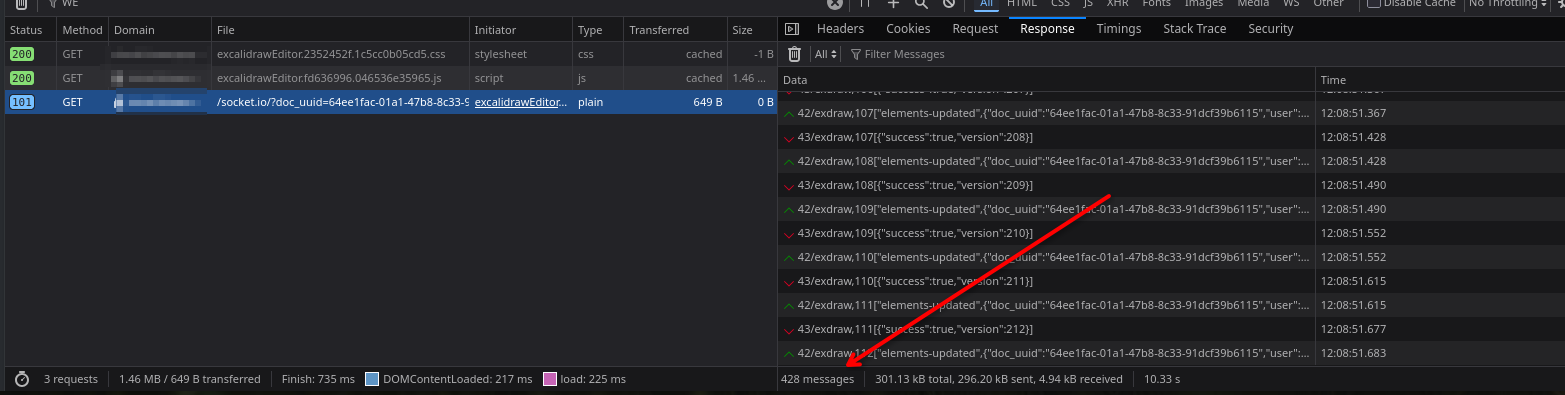Open the Timings tab

[1118, 29]
